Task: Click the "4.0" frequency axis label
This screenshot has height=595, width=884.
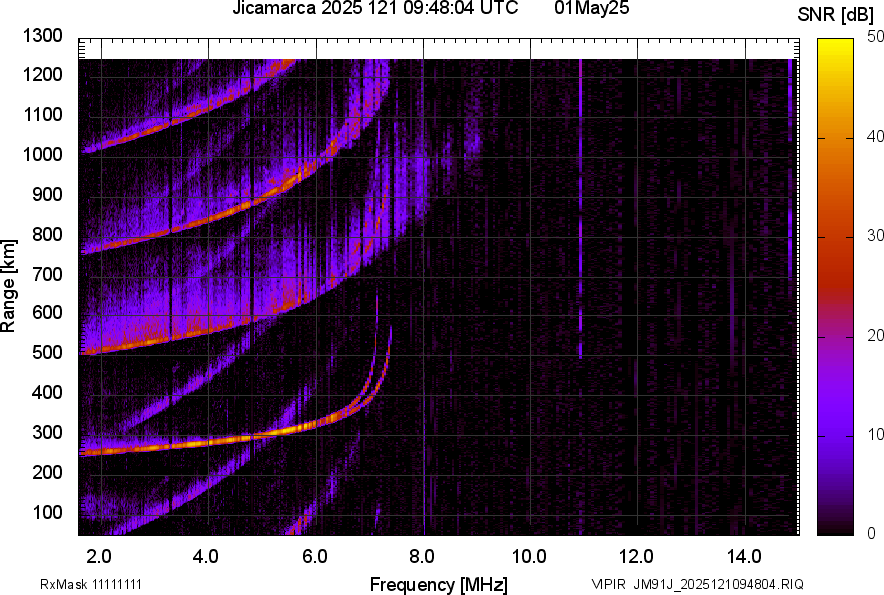Action: point(206,557)
